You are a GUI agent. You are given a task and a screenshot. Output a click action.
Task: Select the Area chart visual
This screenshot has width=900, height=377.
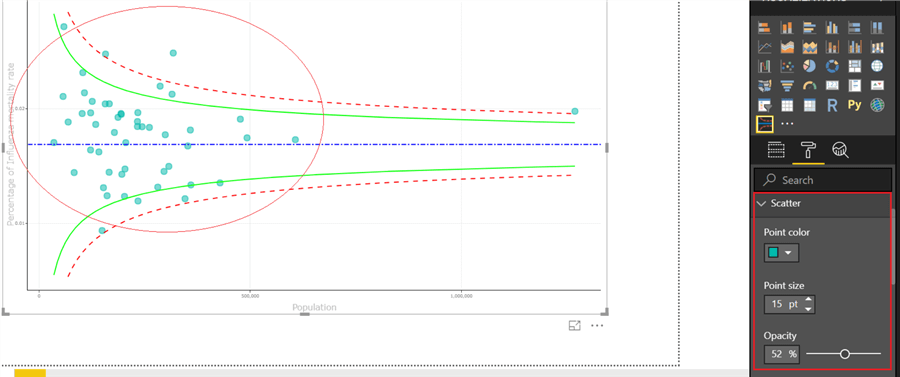pyautogui.click(x=787, y=47)
